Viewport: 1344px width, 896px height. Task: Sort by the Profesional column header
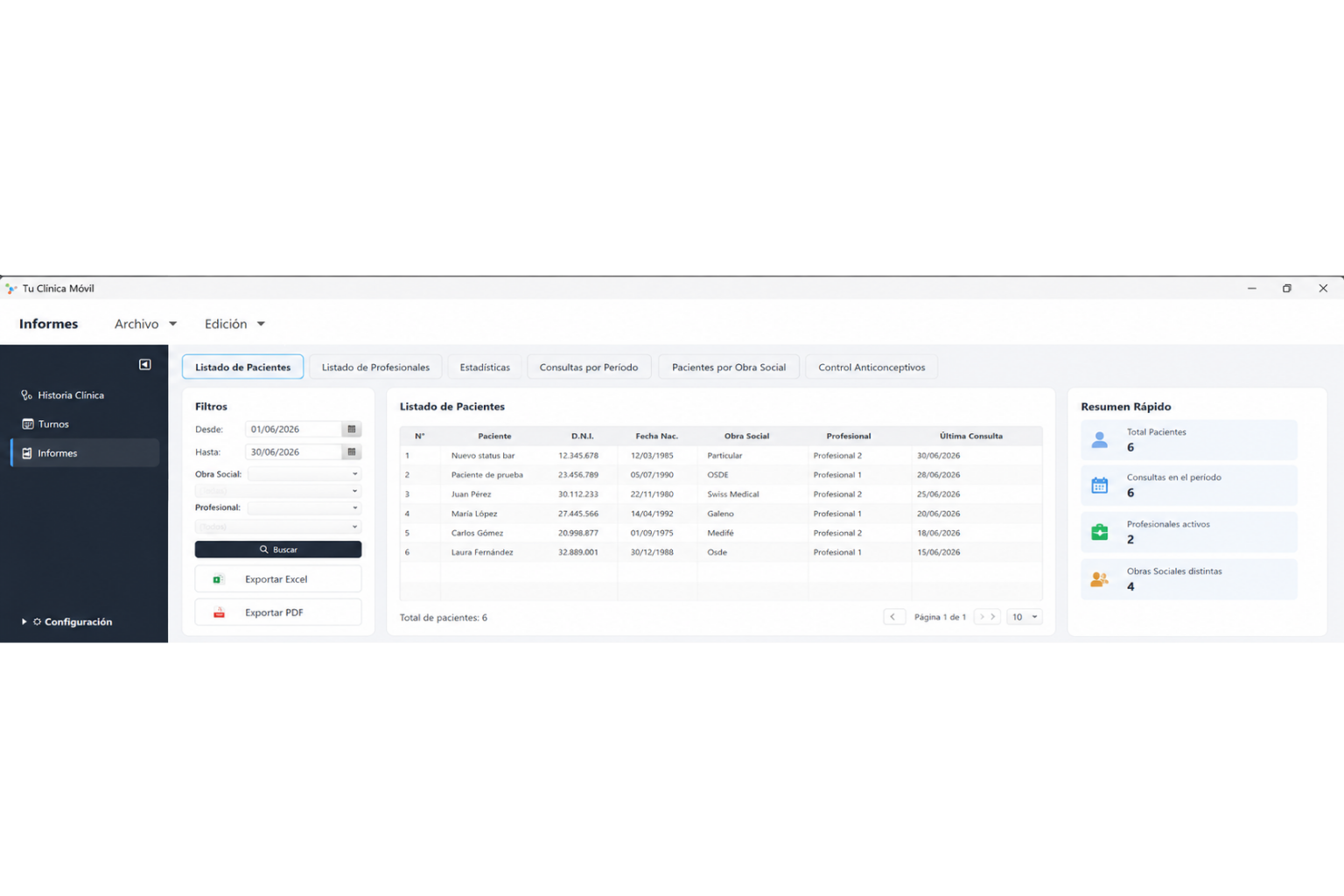coord(849,436)
